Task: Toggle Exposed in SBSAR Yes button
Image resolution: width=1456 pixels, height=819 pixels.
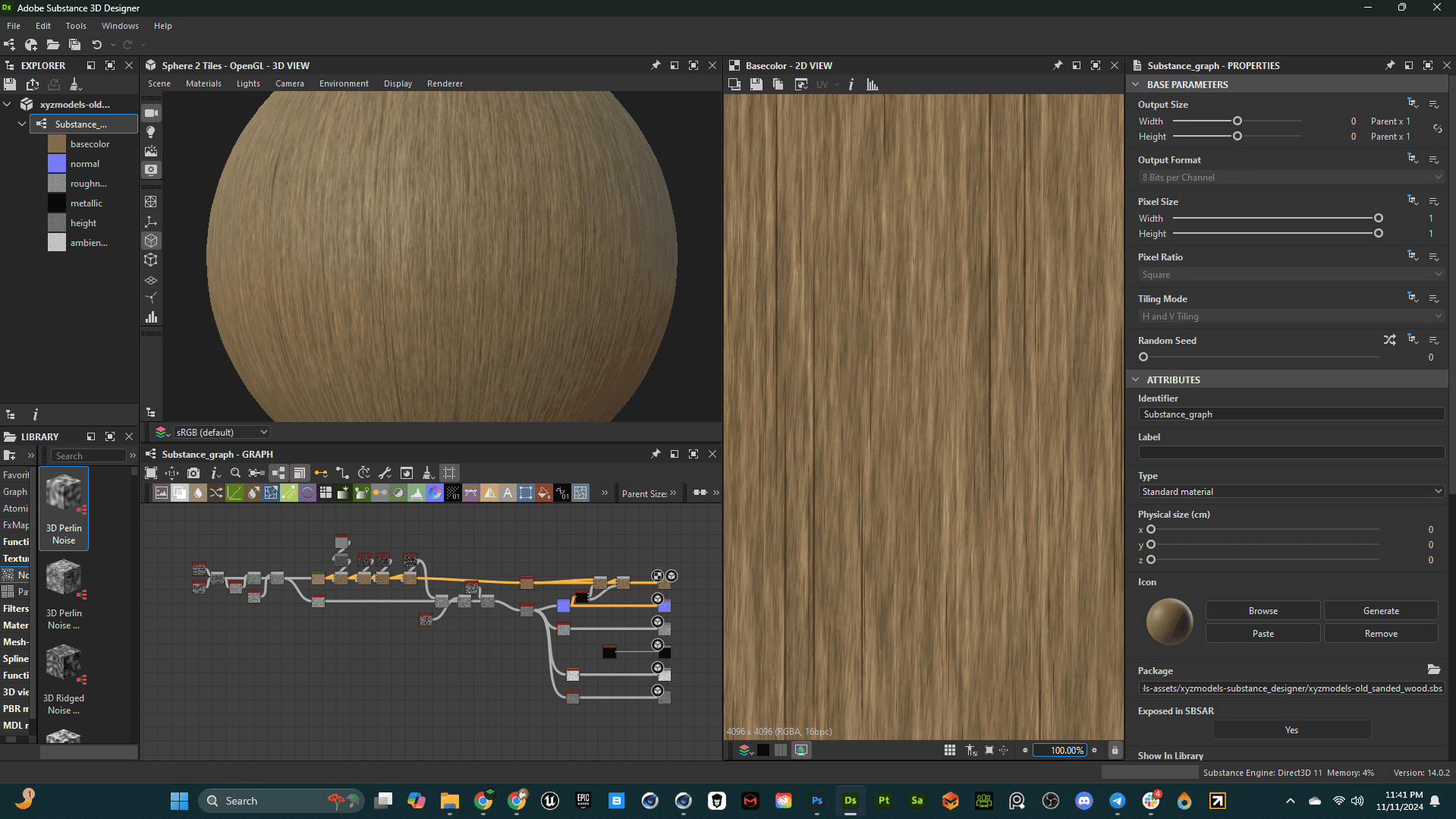Action: pos(1291,730)
